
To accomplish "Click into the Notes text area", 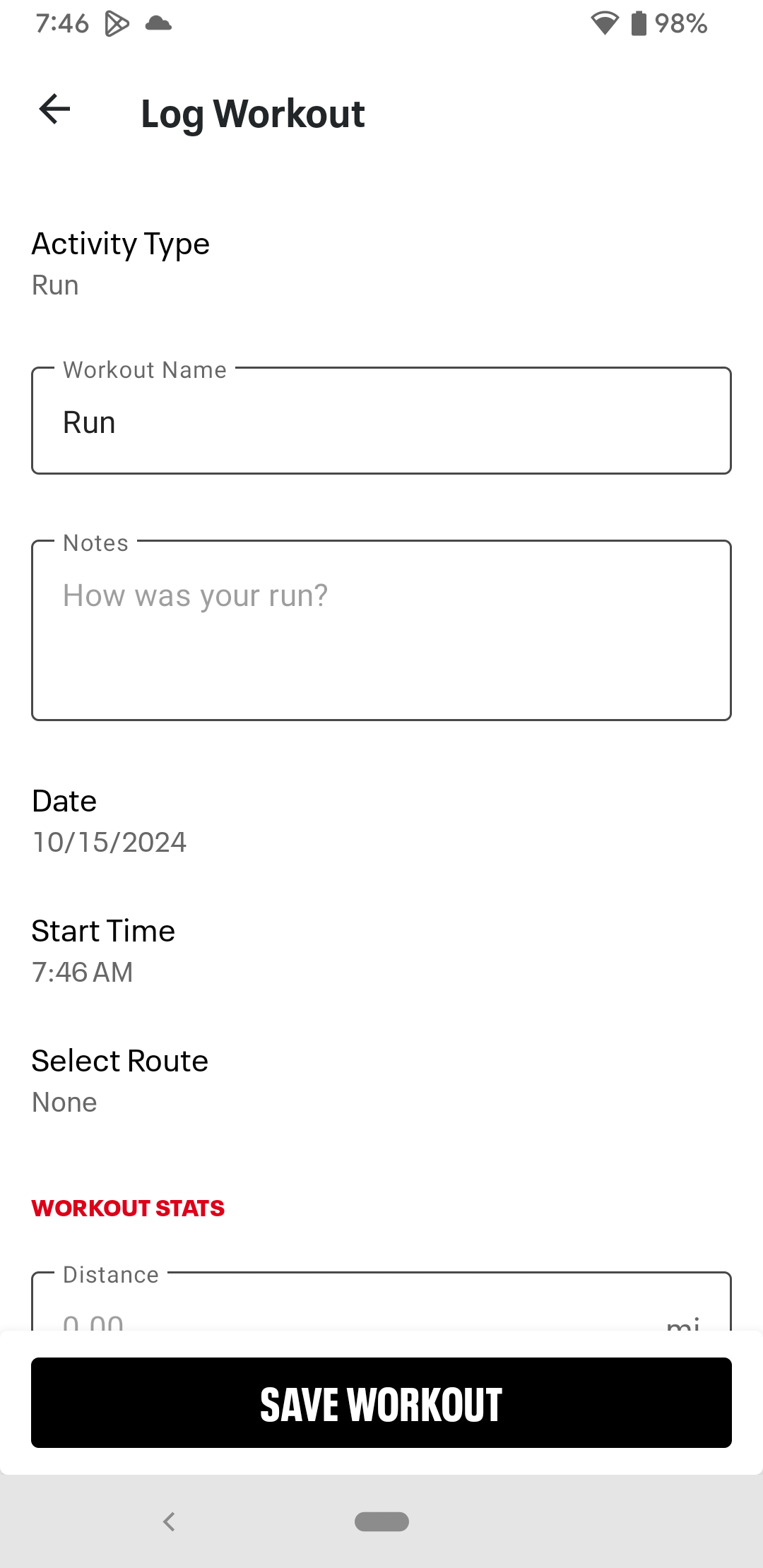I will 381,631.
